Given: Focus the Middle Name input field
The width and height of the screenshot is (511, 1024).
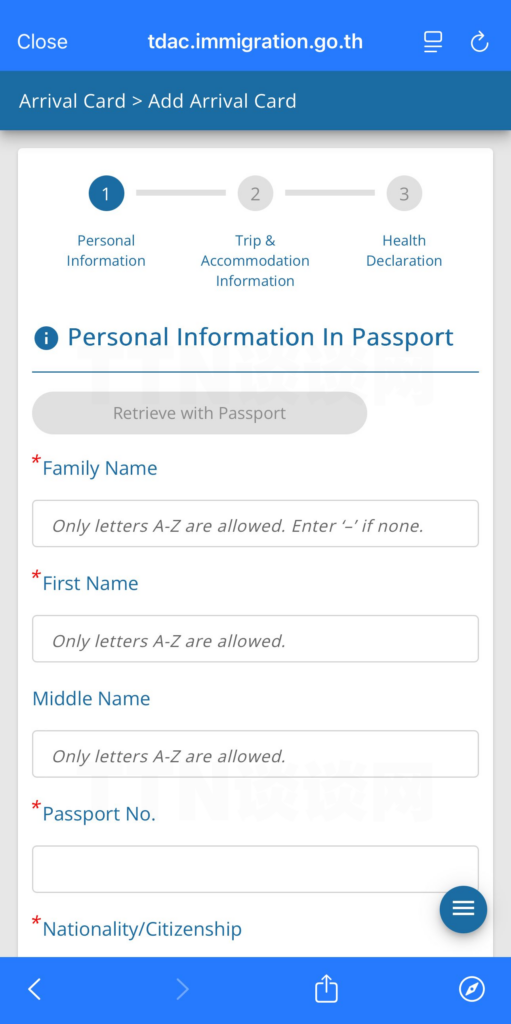Looking at the screenshot, I should pyautogui.click(x=256, y=754).
